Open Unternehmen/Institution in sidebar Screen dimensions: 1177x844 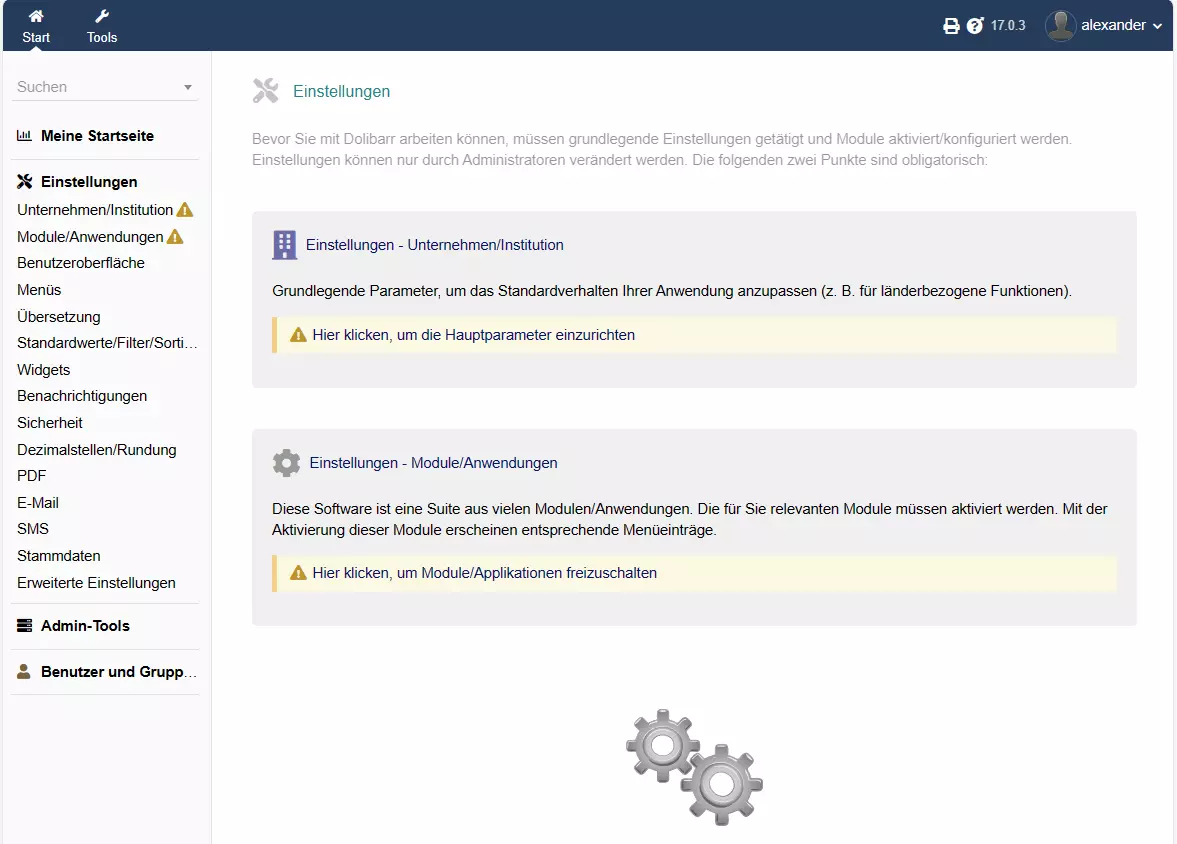click(x=95, y=210)
